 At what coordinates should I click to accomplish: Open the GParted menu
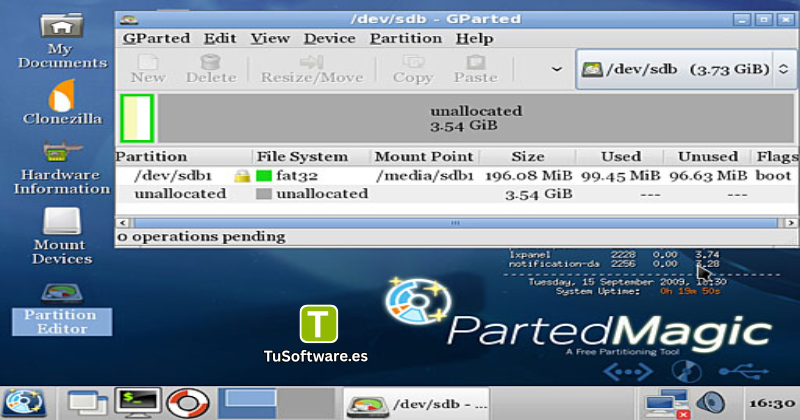click(156, 38)
